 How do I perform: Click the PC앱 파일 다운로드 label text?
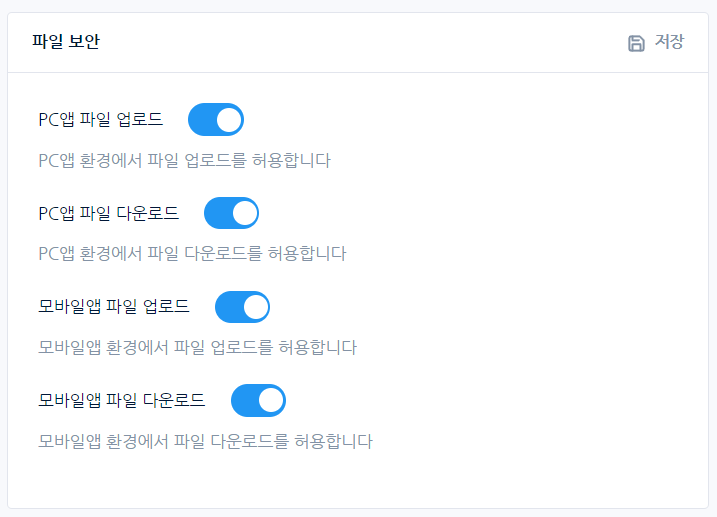tap(108, 213)
